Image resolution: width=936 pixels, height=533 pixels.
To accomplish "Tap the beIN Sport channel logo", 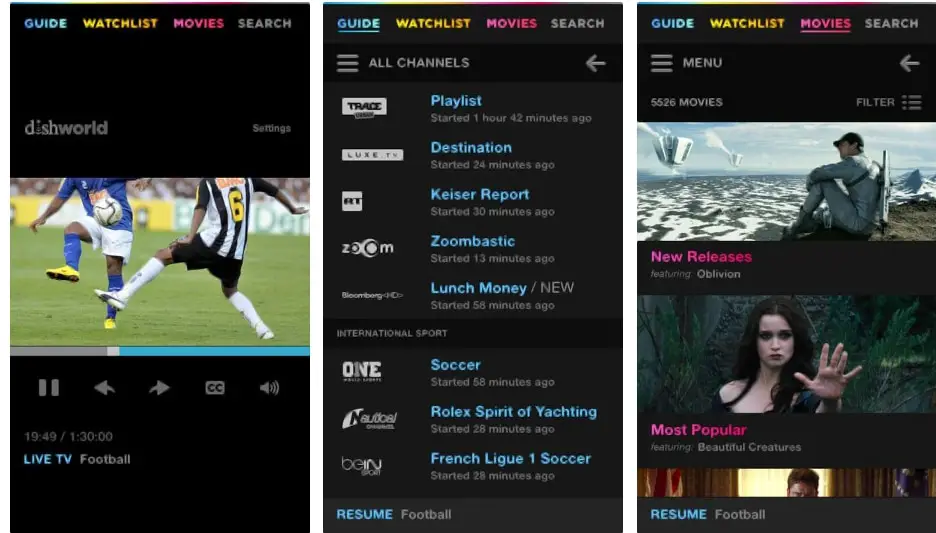I will tap(362, 466).
